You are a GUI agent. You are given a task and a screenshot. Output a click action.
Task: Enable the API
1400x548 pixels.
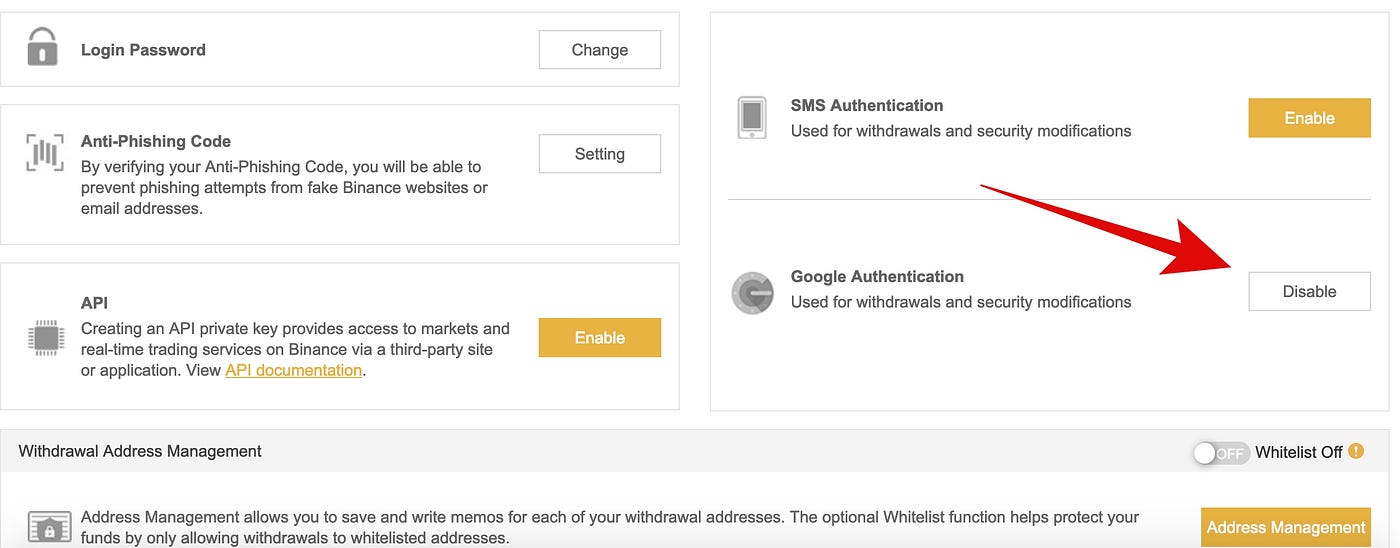600,338
